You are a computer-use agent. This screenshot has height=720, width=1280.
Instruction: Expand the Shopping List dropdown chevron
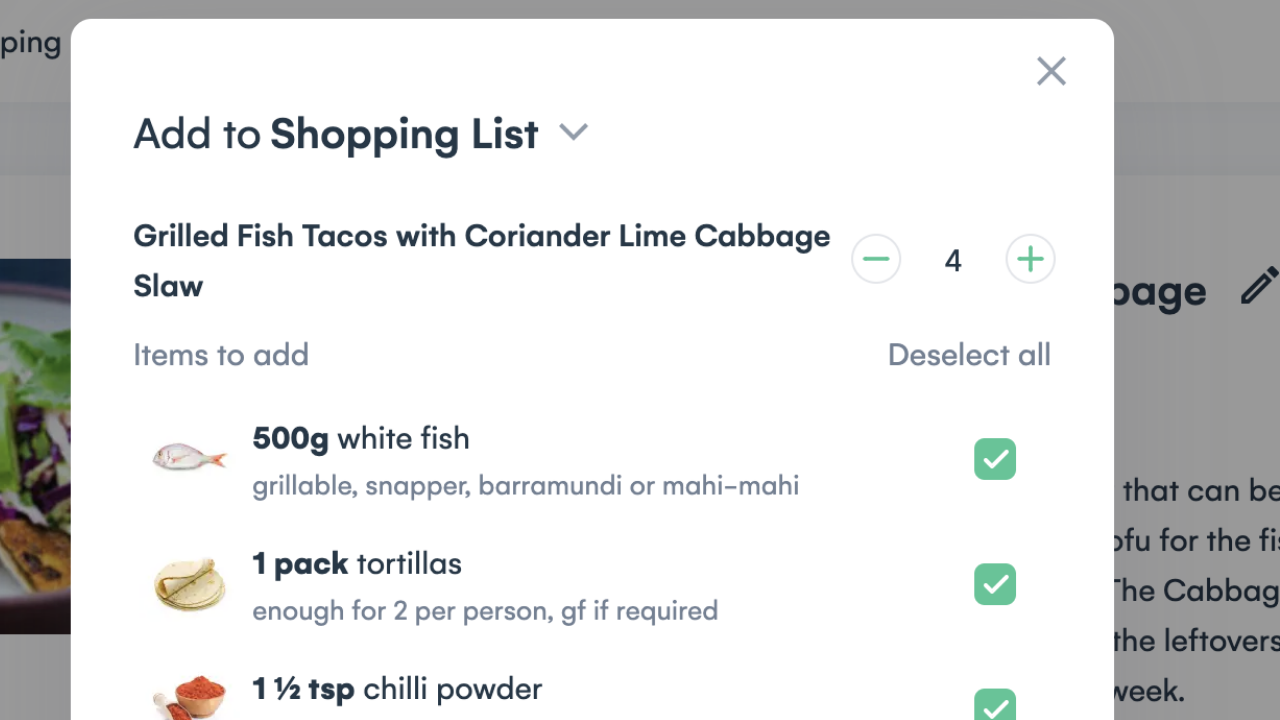tap(574, 132)
